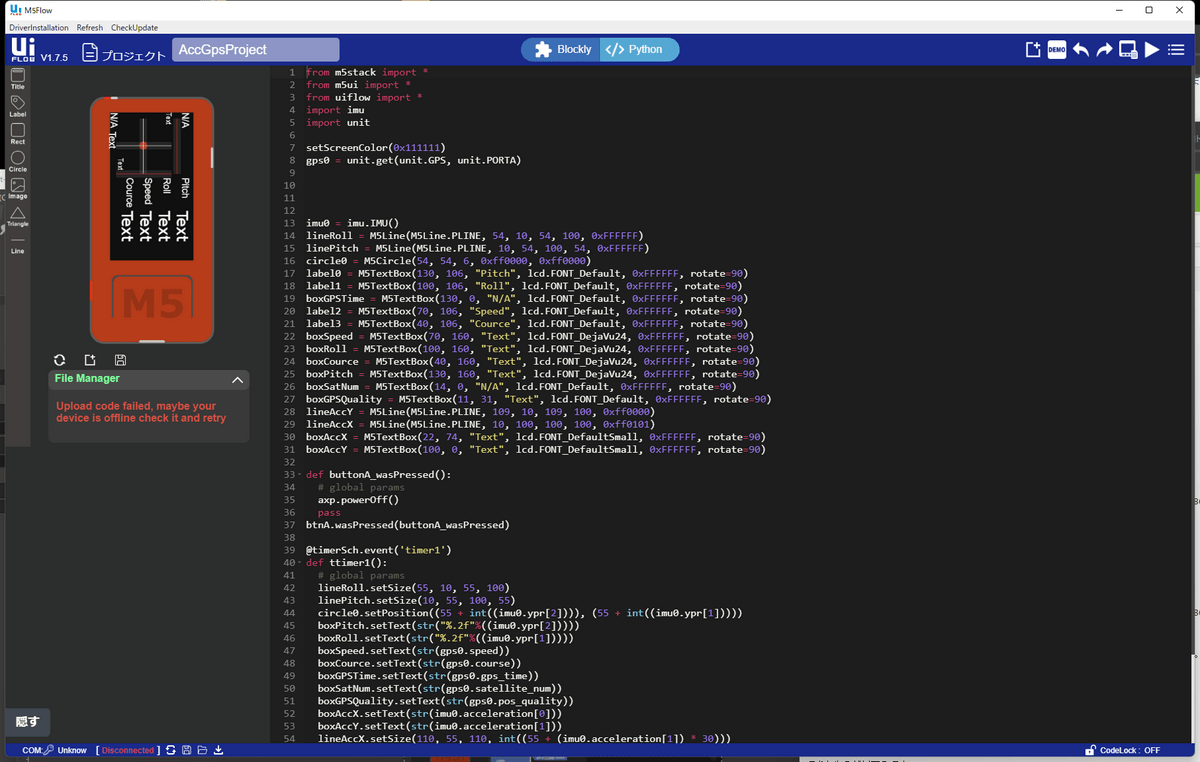Image resolution: width=1200 pixels, height=762 pixels.
Task: Click the @timerSch.event('timer1') line
Action: click(x=379, y=550)
